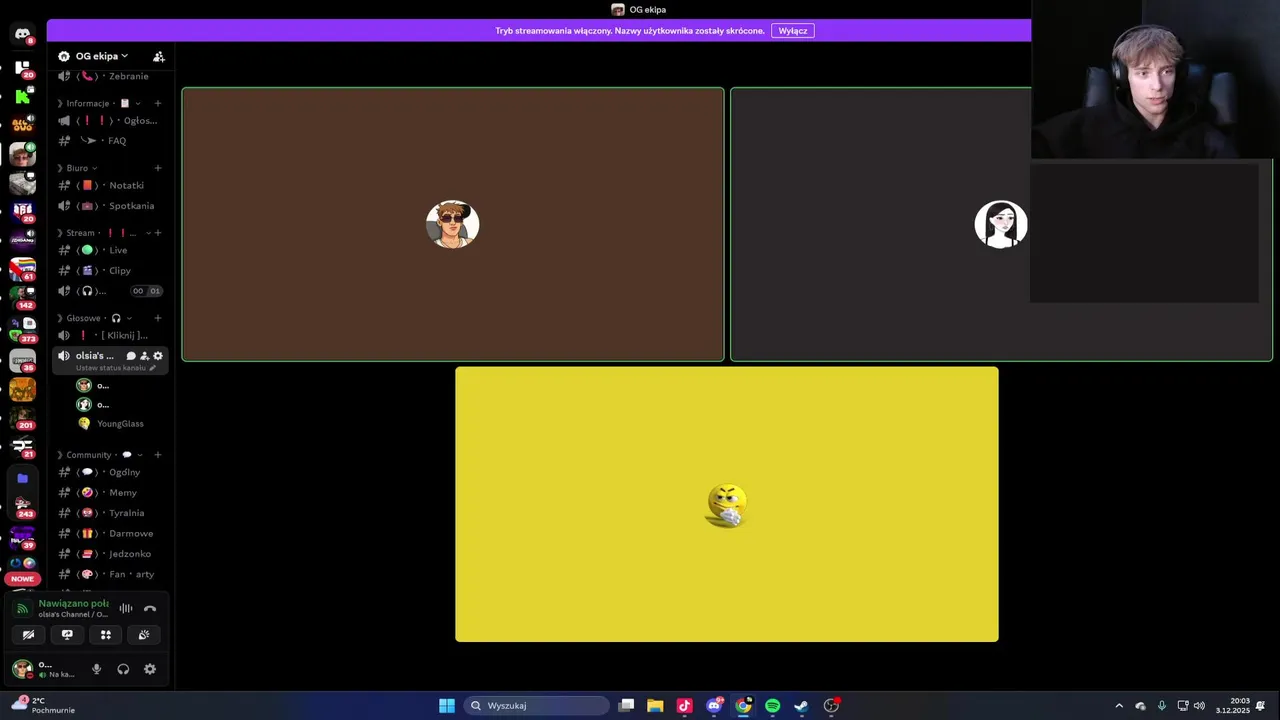Toggle camera on in voice panel
1280x720 pixels.
coord(28,634)
